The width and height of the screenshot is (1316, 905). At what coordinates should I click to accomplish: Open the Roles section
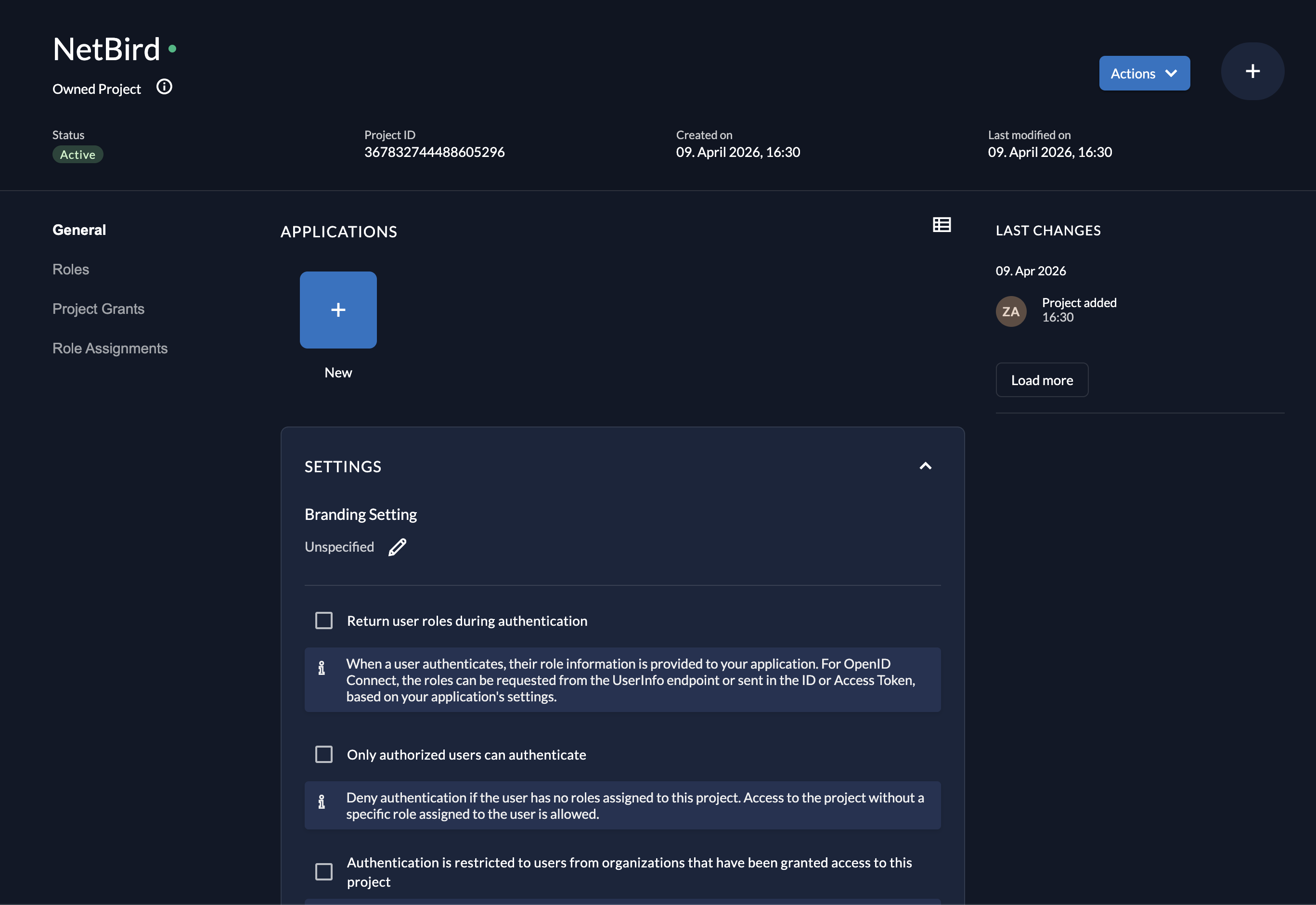click(71, 270)
